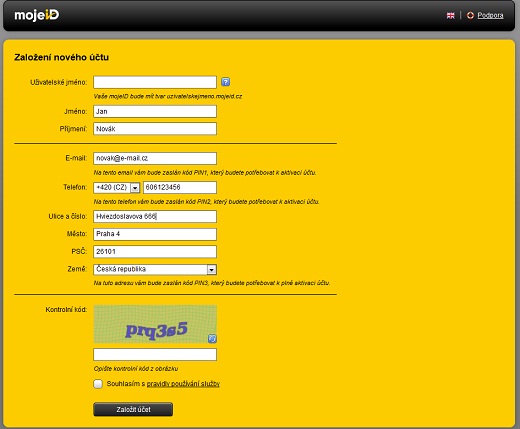Tick the Souhlasím terms checkbox
This screenshot has height=429, width=520.
[98, 384]
